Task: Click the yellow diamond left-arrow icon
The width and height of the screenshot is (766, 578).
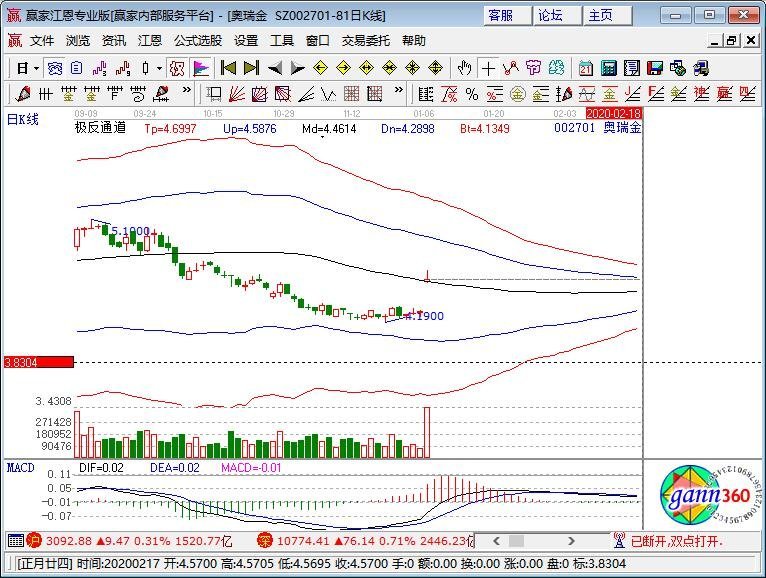Action: pyautogui.click(x=320, y=68)
